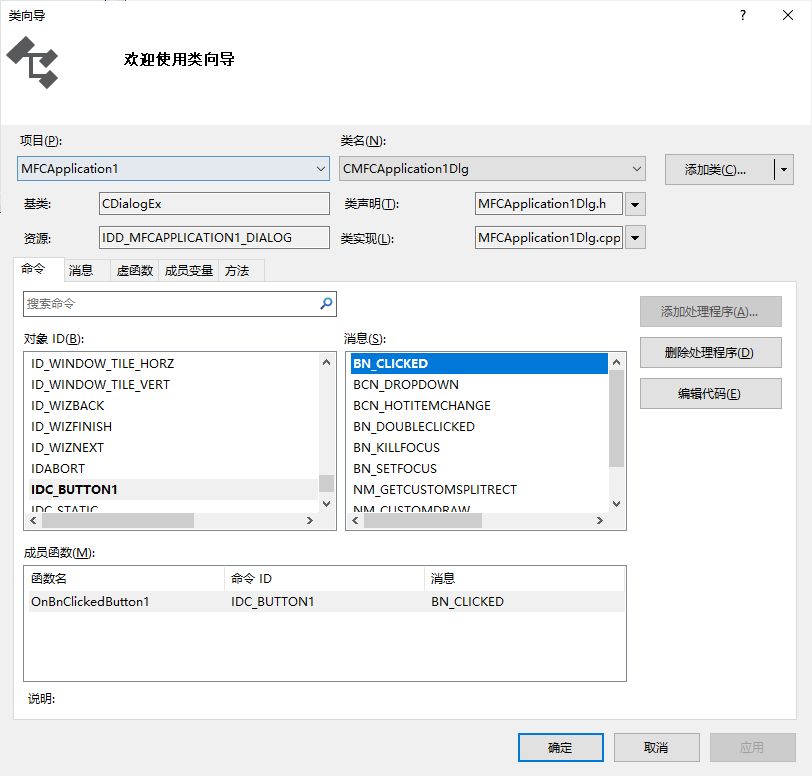Select BCN_HOTITEMCHANGE in the messages list
This screenshot has height=776, width=812.
479,406
